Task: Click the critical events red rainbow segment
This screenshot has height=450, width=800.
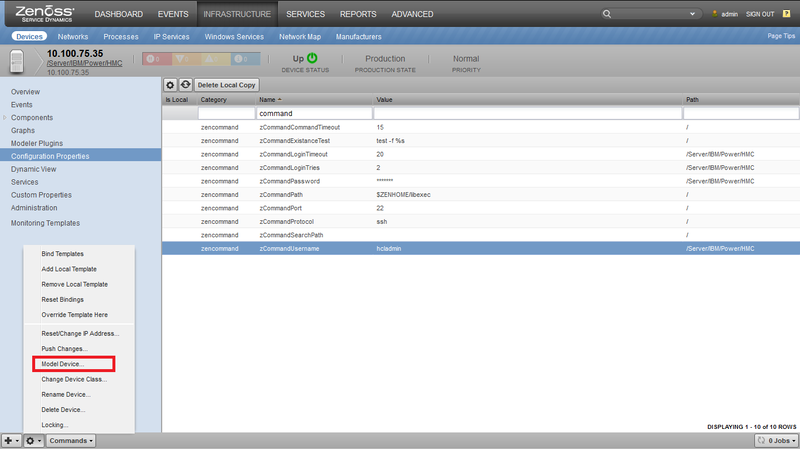Action: pyautogui.click(x=157, y=59)
